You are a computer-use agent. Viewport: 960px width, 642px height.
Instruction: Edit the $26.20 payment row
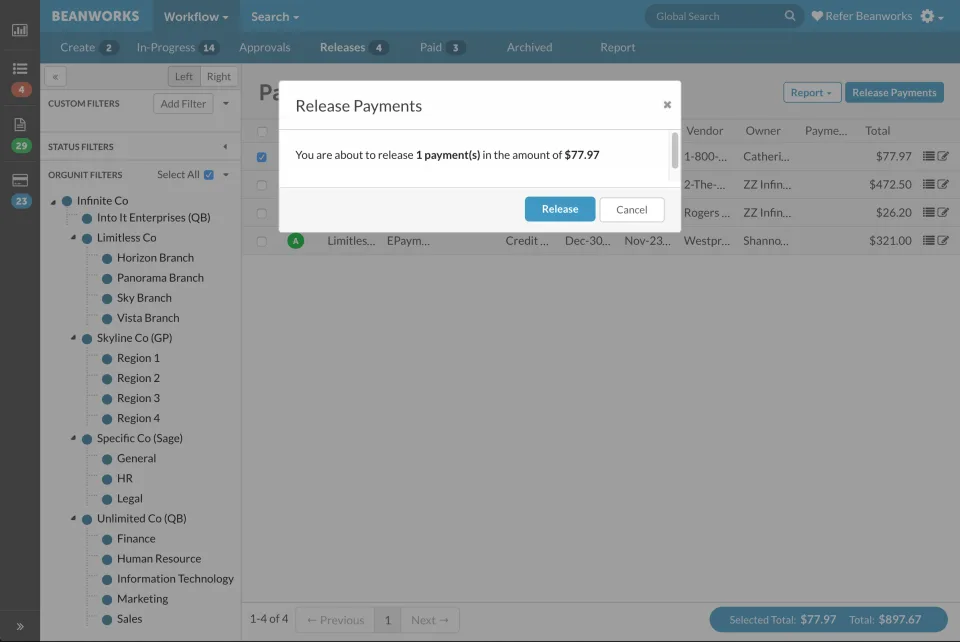point(943,212)
